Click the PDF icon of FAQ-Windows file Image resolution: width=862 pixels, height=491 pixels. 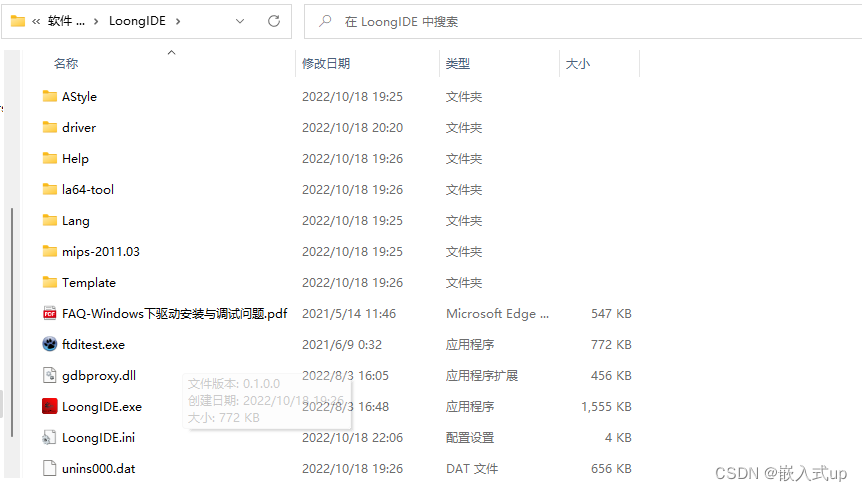[49, 313]
